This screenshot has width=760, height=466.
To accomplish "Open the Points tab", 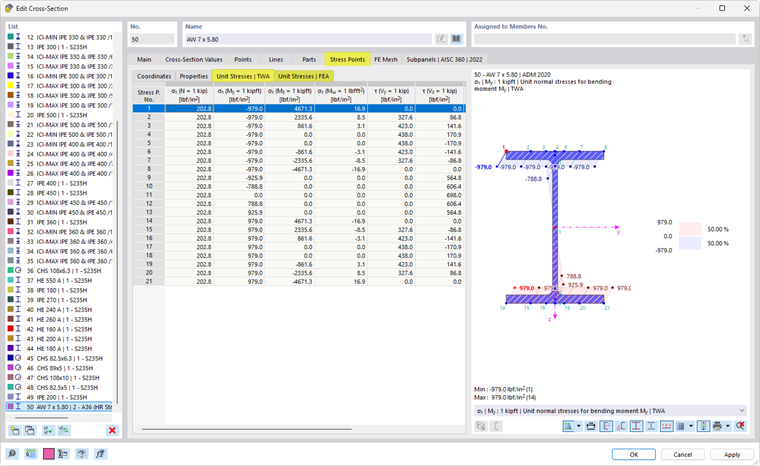I will coord(243,59).
